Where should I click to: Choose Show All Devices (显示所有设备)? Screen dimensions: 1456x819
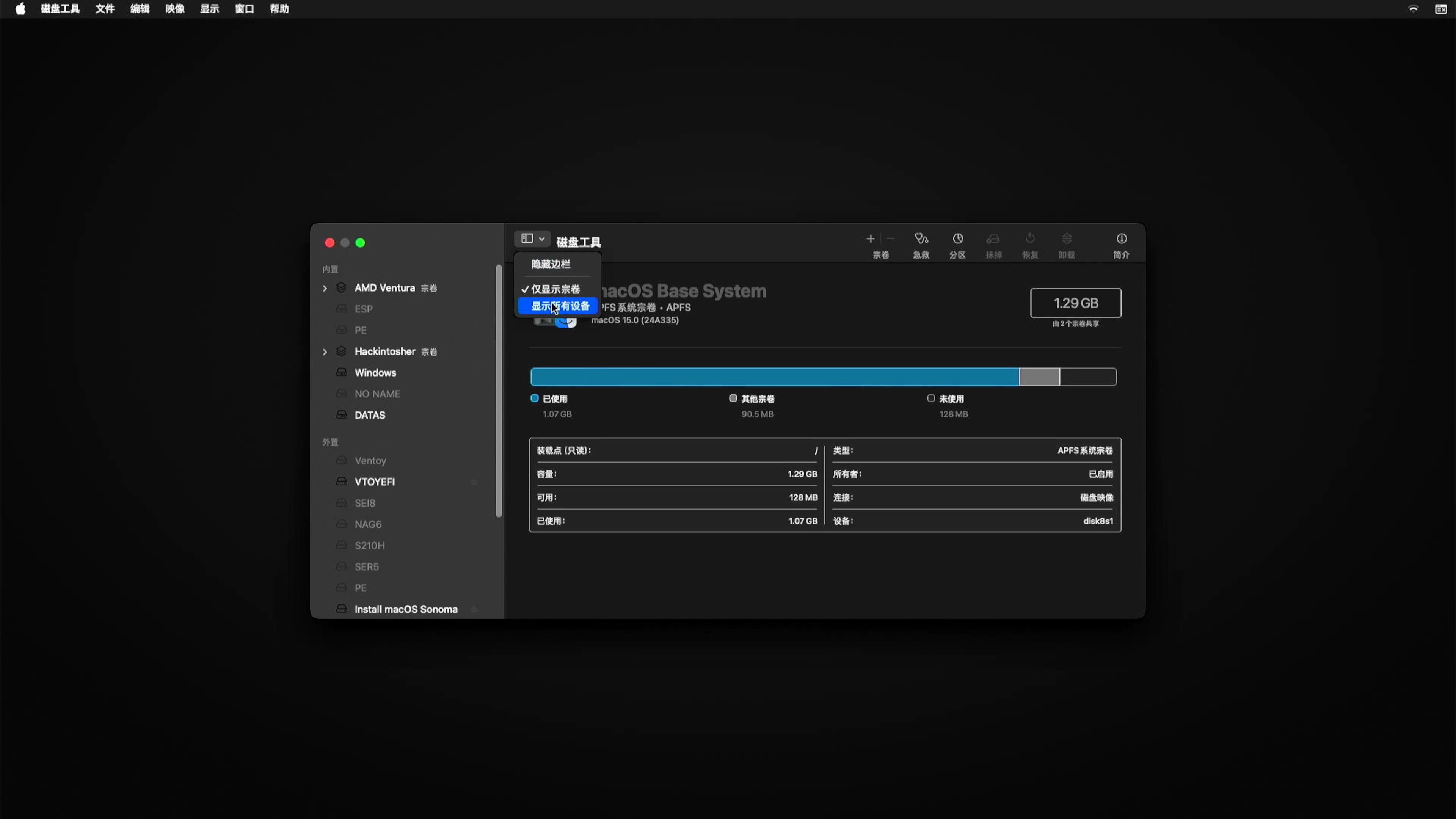[x=557, y=306]
